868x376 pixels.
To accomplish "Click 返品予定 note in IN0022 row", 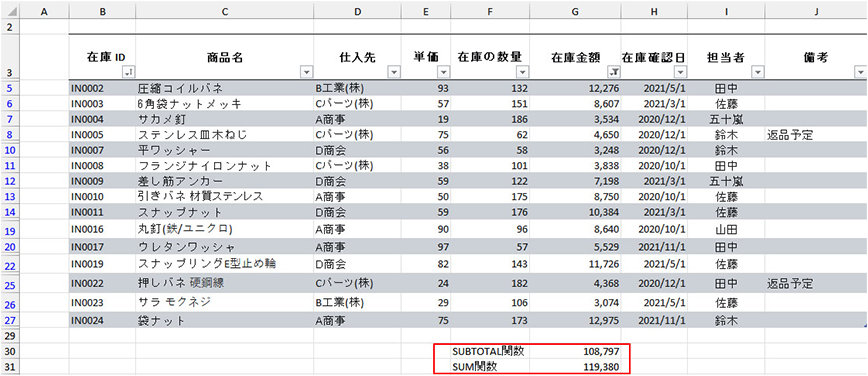I will click(816, 284).
